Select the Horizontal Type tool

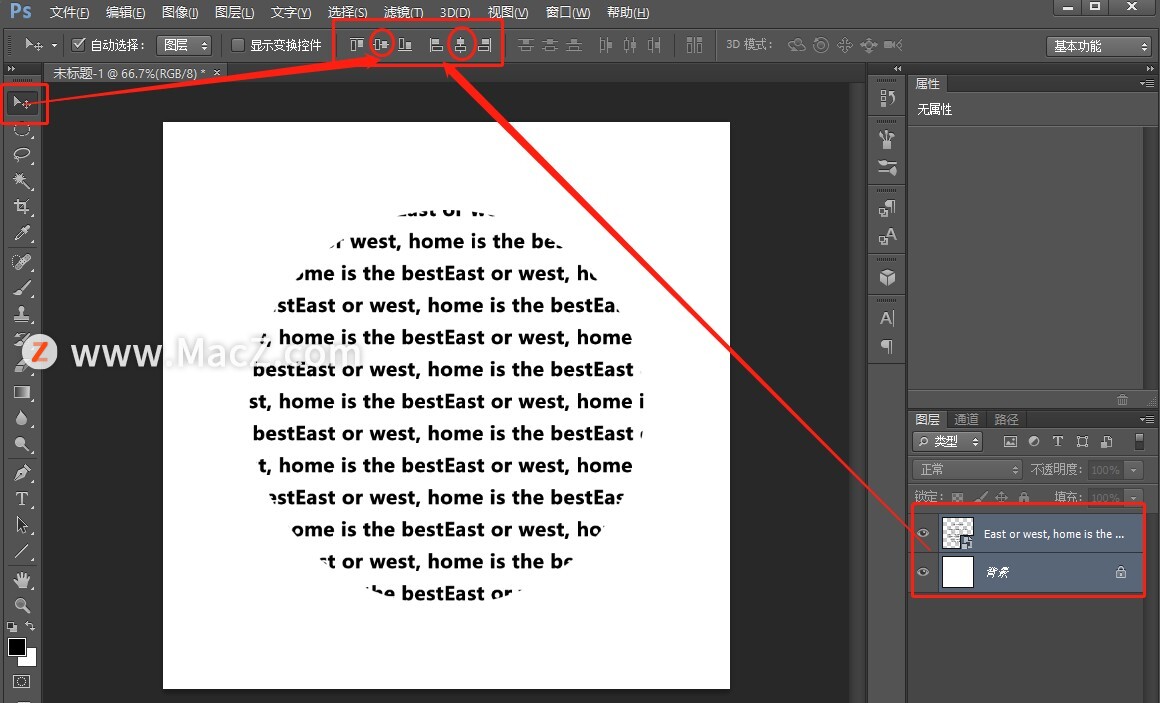(22, 499)
